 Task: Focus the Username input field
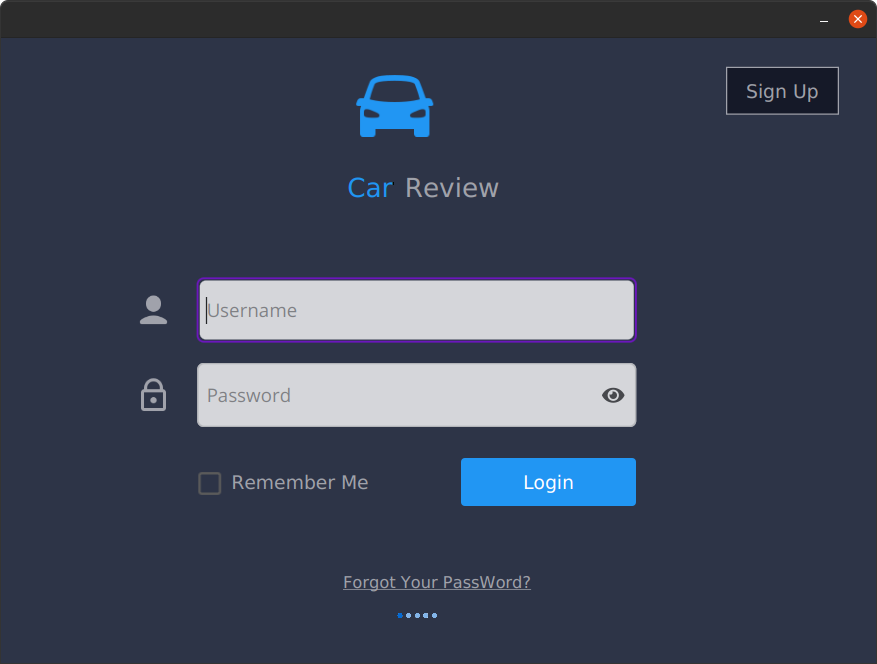(417, 310)
